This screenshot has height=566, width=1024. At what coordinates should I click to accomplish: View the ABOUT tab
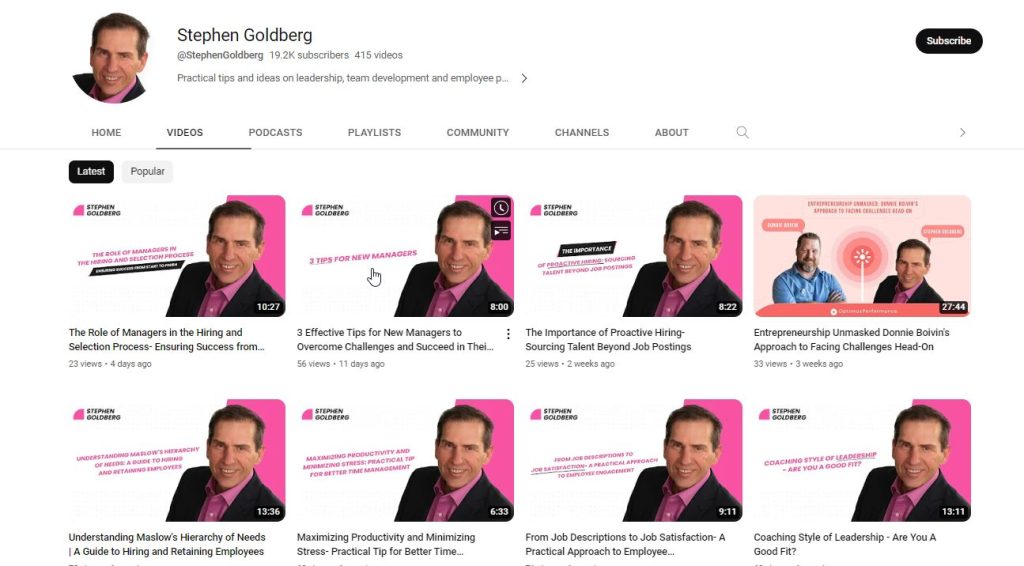(x=671, y=133)
